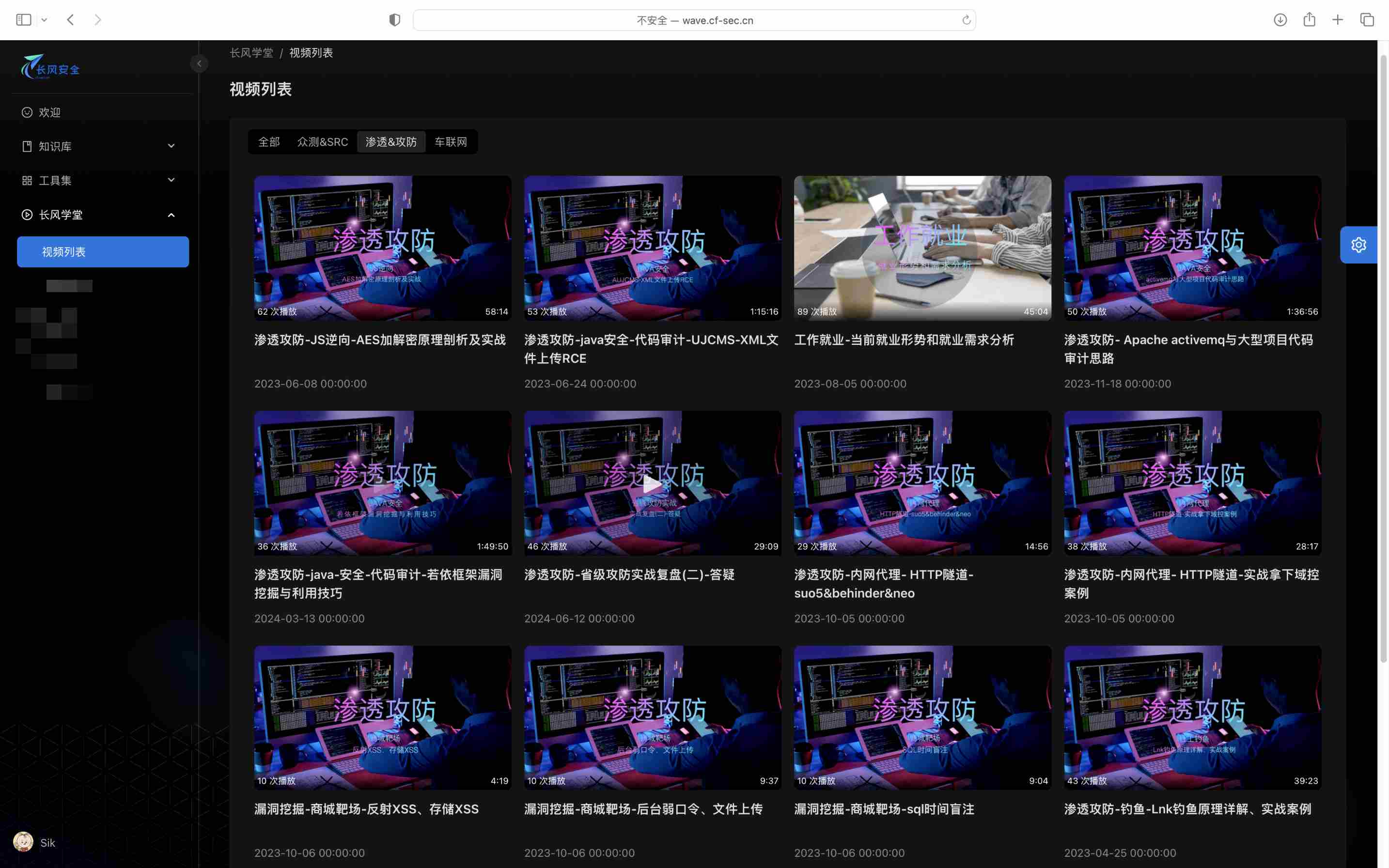Image resolution: width=1389 pixels, height=868 pixels.
Task: Open Safari downloads icon
Action: [x=1280, y=20]
